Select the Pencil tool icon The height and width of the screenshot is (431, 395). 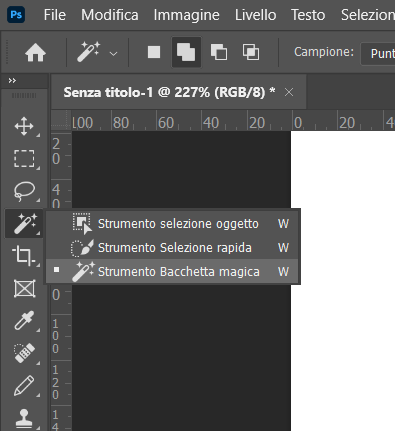(24, 385)
